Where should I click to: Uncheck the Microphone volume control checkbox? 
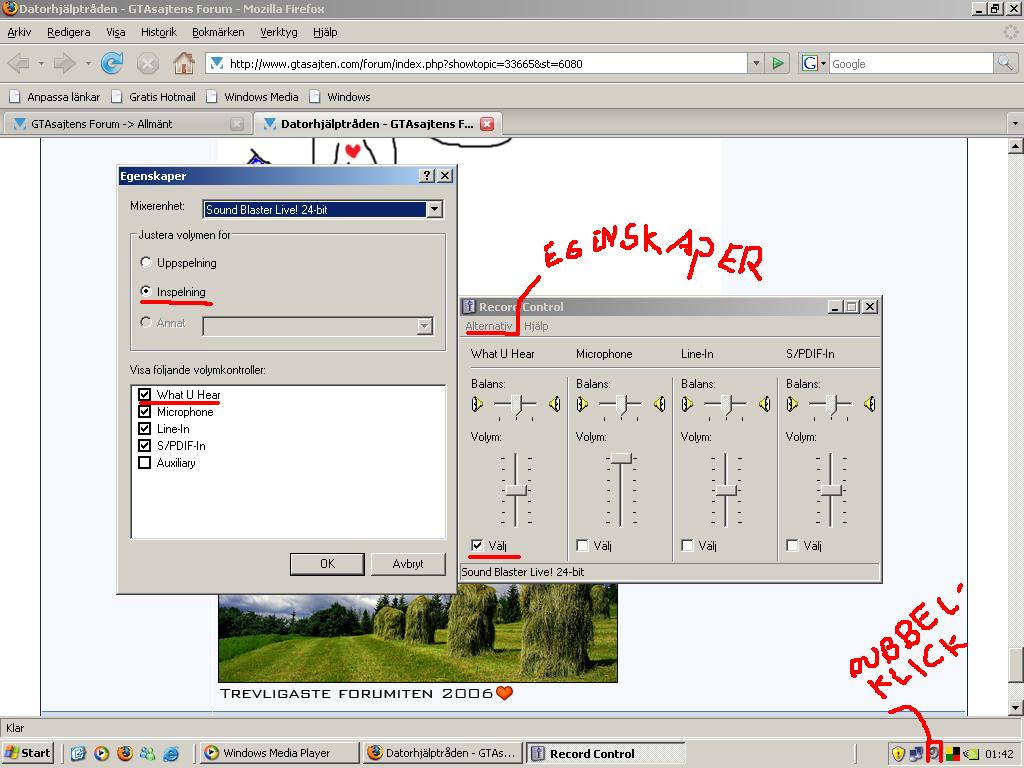(x=144, y=412)
